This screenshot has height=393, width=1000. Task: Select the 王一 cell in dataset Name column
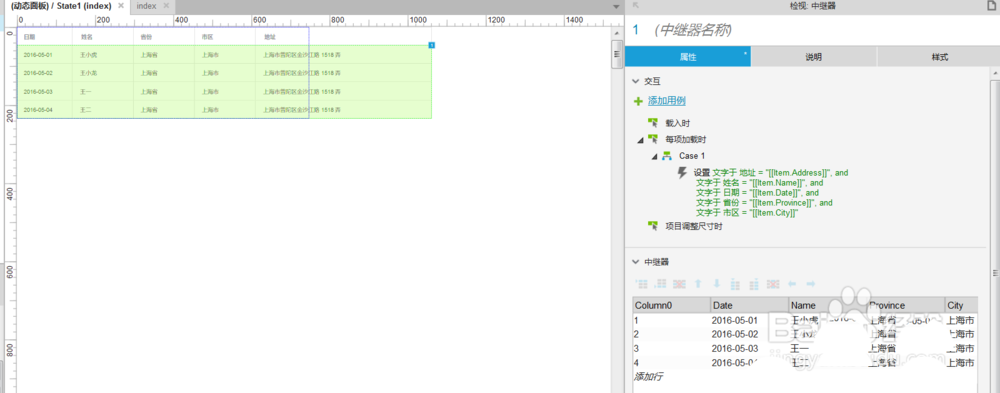tap(828, 348)
